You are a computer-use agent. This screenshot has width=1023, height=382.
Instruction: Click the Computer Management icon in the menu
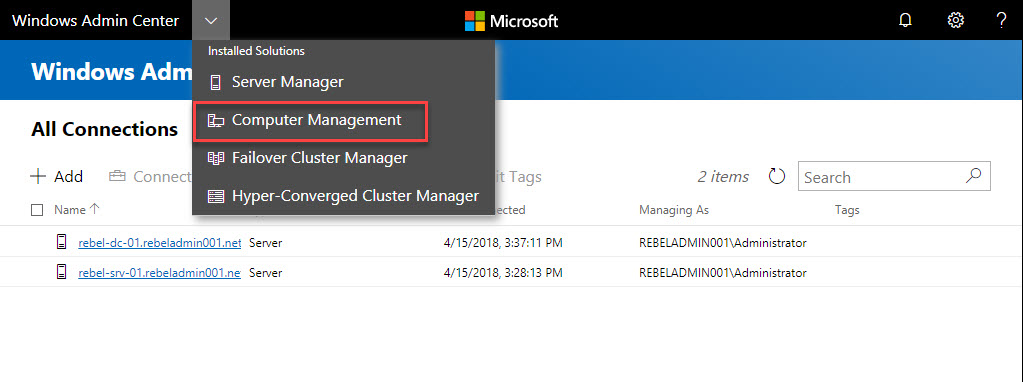215,121
